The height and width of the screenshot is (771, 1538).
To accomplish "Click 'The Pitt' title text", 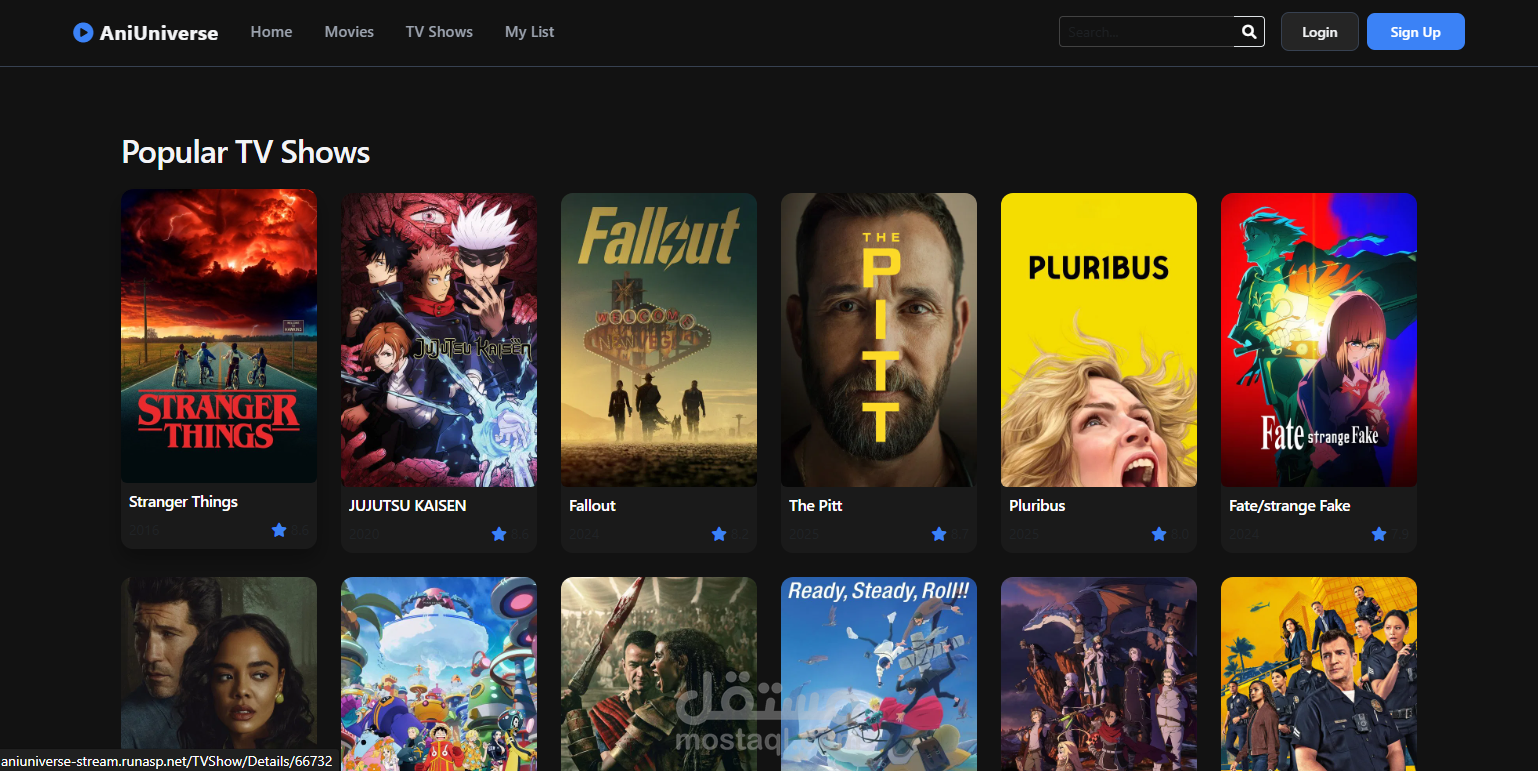I will tap(815, 506).
